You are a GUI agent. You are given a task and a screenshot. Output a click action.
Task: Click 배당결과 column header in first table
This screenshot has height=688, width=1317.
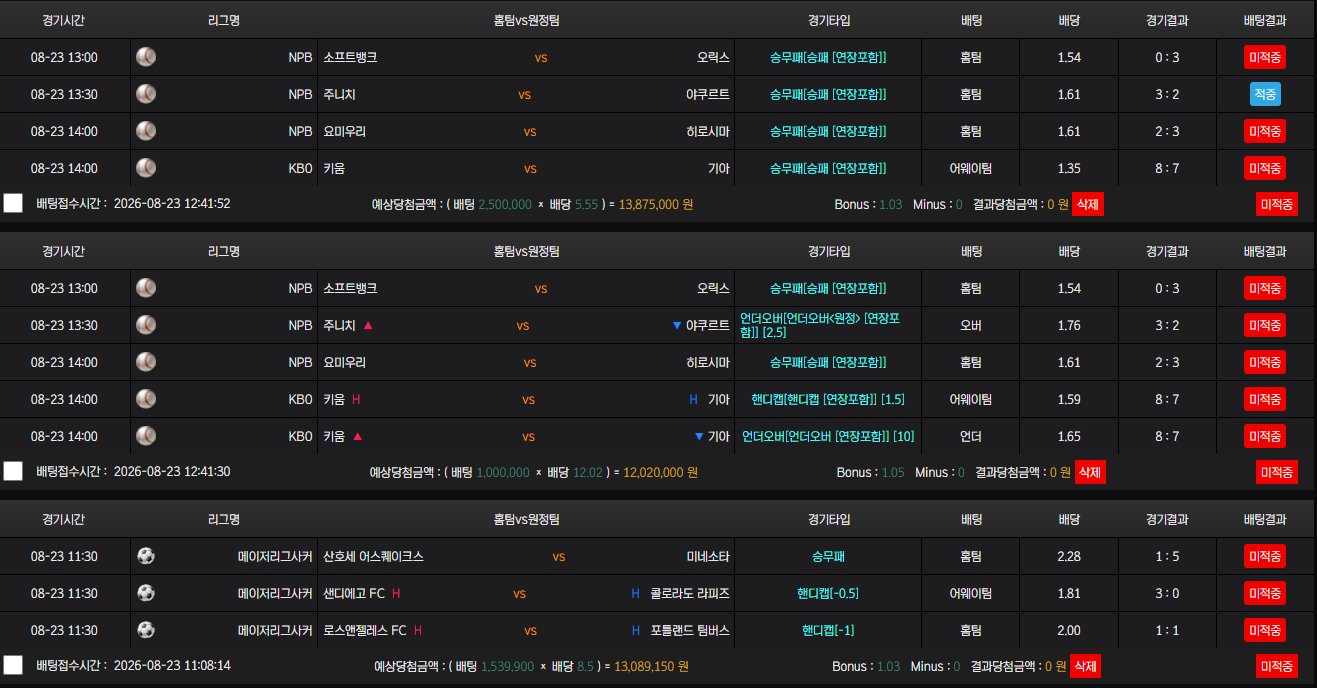click(x=1265, y=20)
